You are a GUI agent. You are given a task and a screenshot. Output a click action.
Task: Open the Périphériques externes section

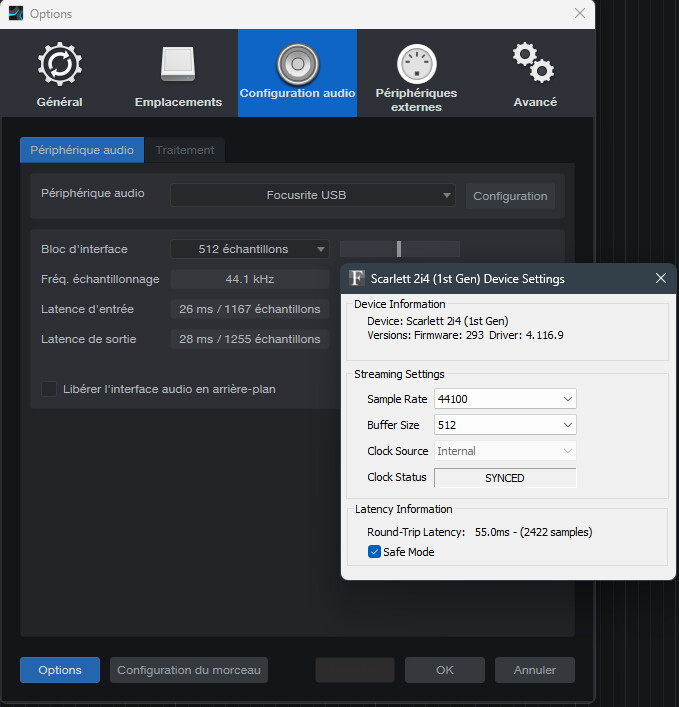pos(416,74)
